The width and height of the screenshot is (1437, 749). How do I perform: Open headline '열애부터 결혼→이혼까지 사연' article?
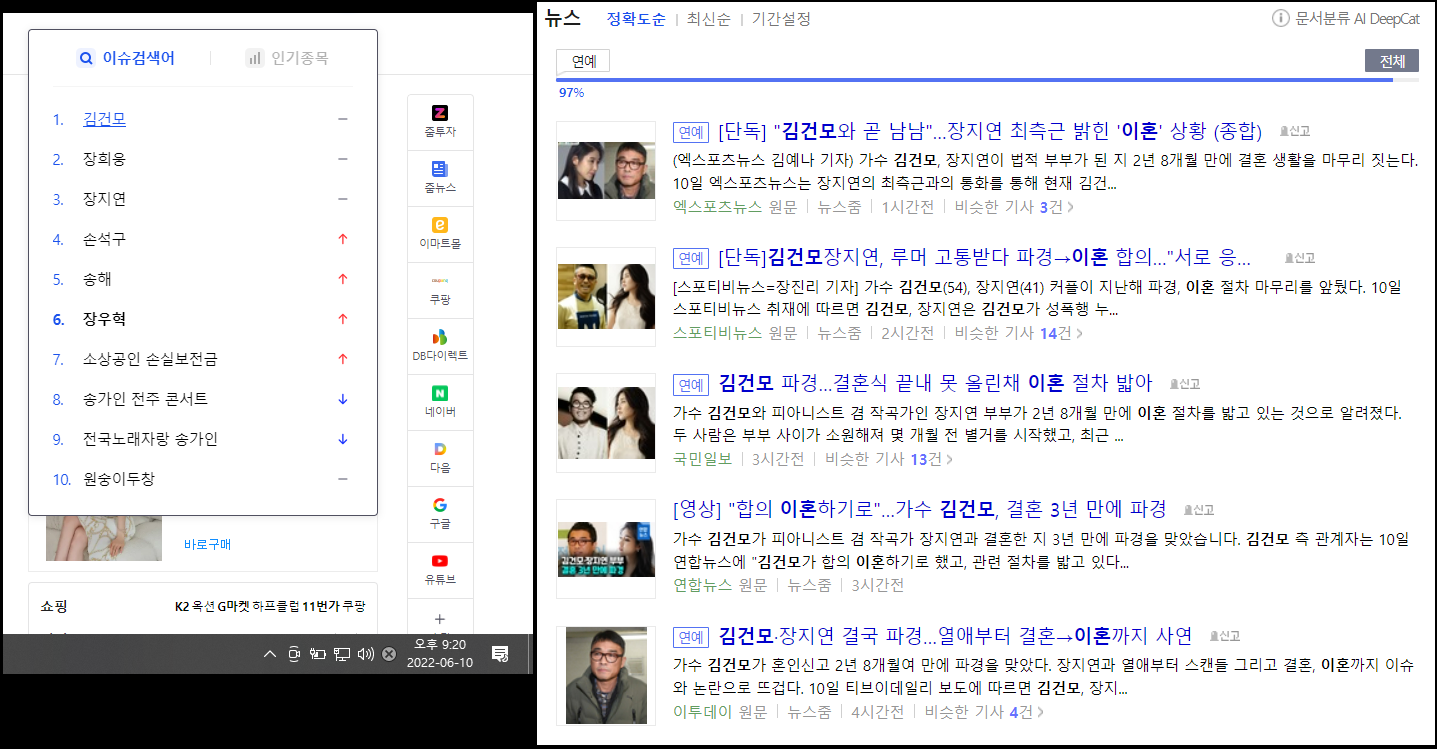(955, 635)
